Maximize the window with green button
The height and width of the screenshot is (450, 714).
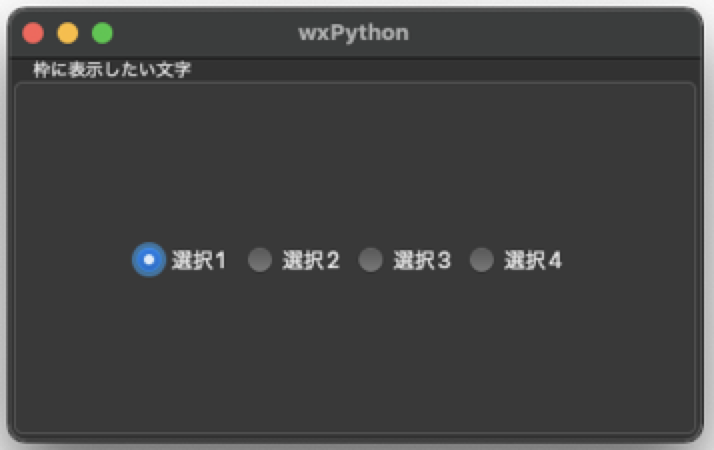point(102,33)
